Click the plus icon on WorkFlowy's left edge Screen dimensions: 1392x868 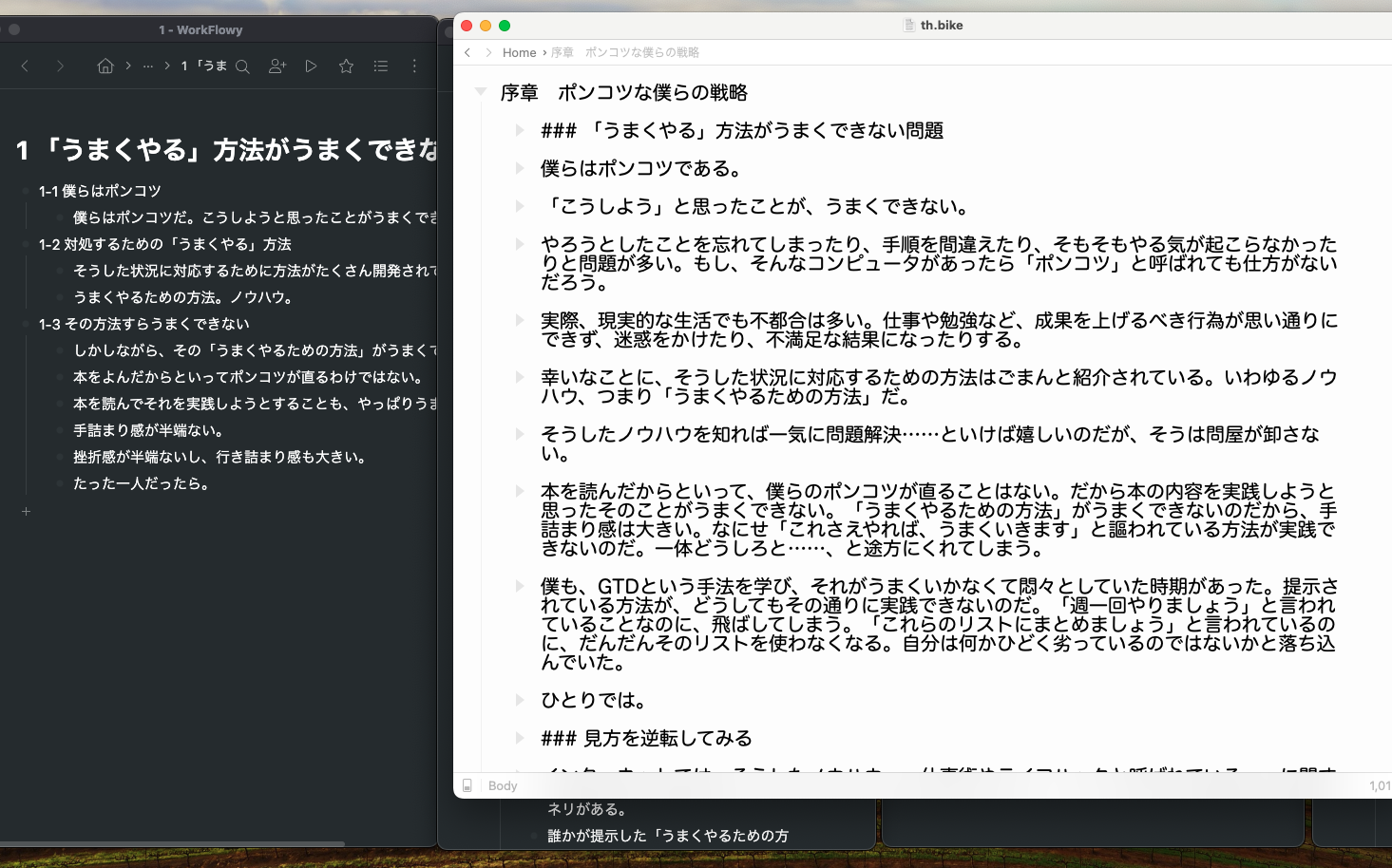click(x=26, y=511)
